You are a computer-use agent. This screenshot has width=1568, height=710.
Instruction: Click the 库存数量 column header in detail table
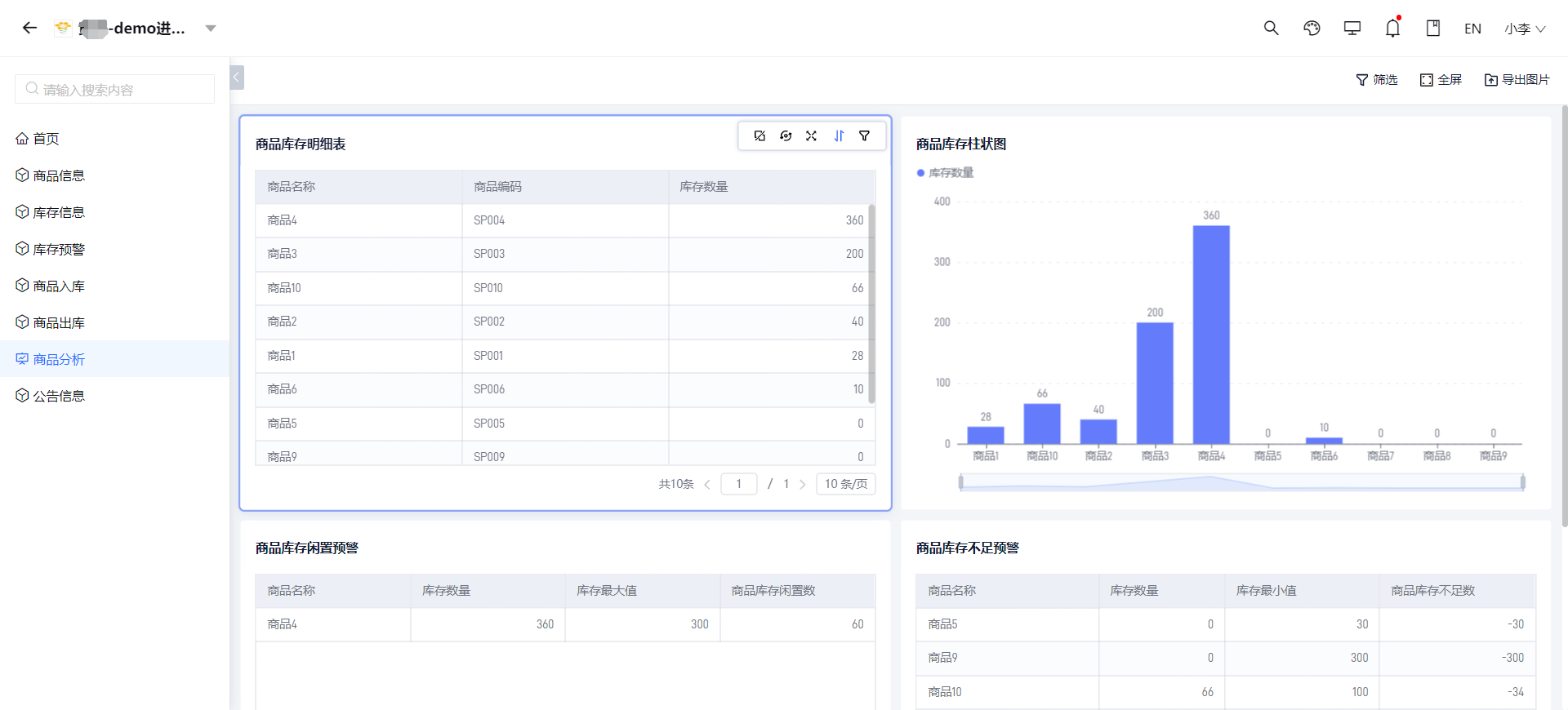pyautogui.click(x=772, y=187)
